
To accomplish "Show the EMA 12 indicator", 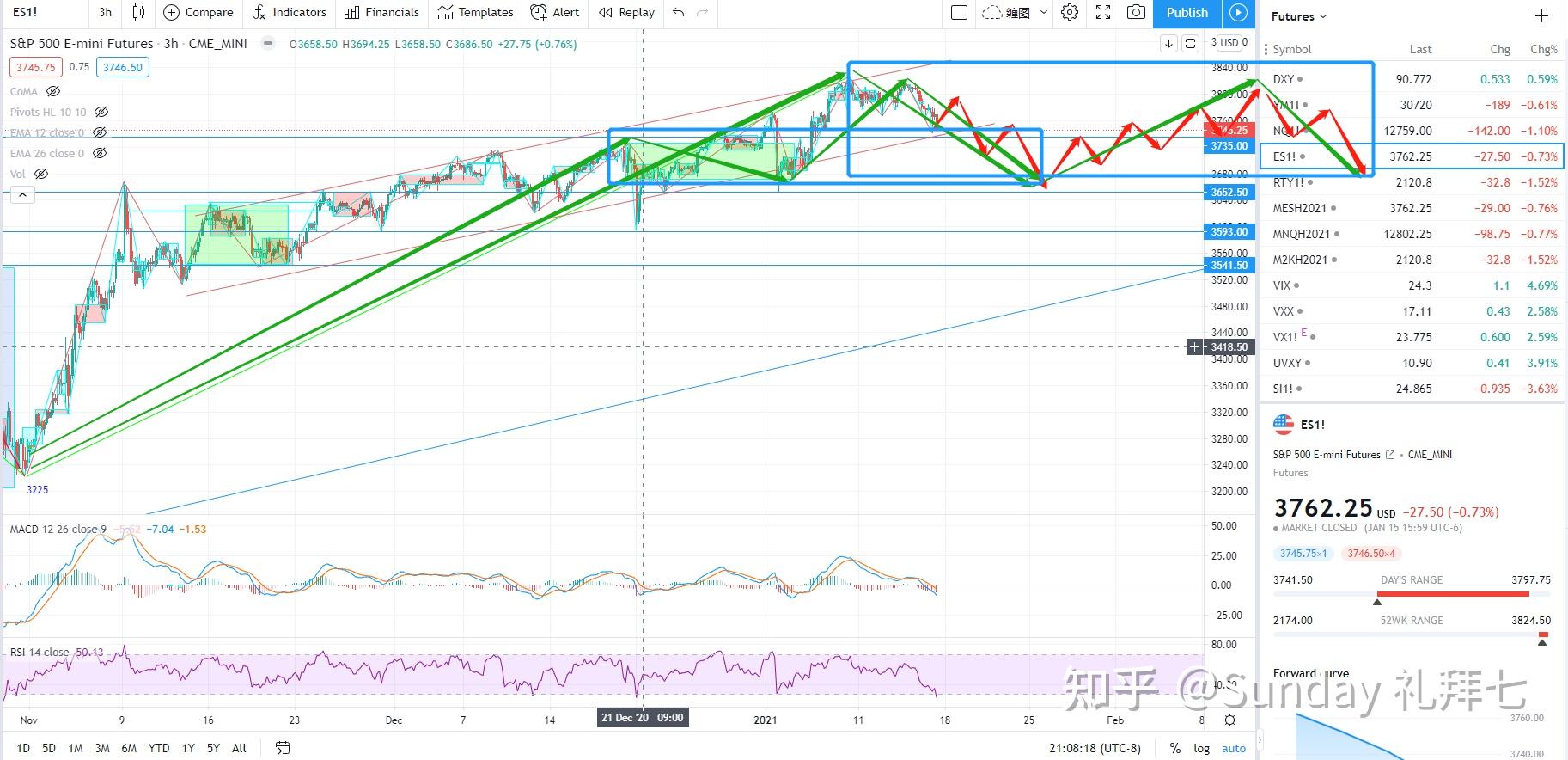I will (x=100, y=132).
